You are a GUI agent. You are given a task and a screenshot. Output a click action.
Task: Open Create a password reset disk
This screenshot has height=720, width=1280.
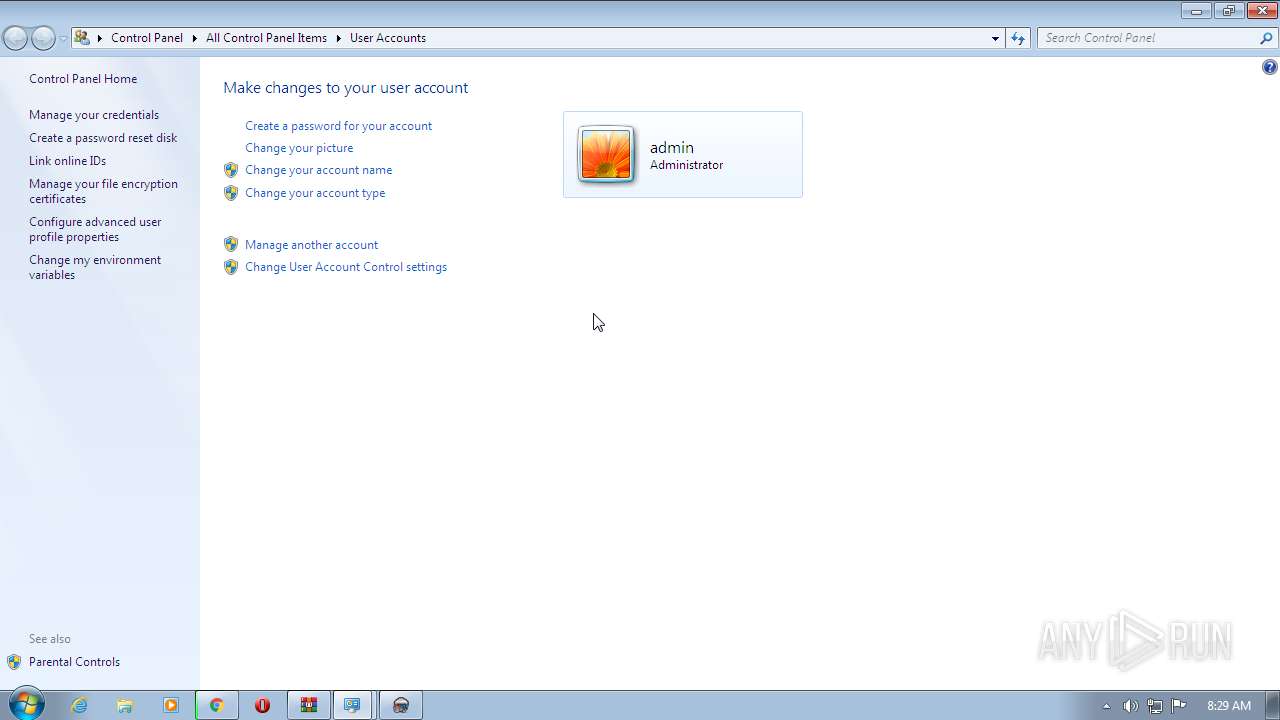[103, 138]
